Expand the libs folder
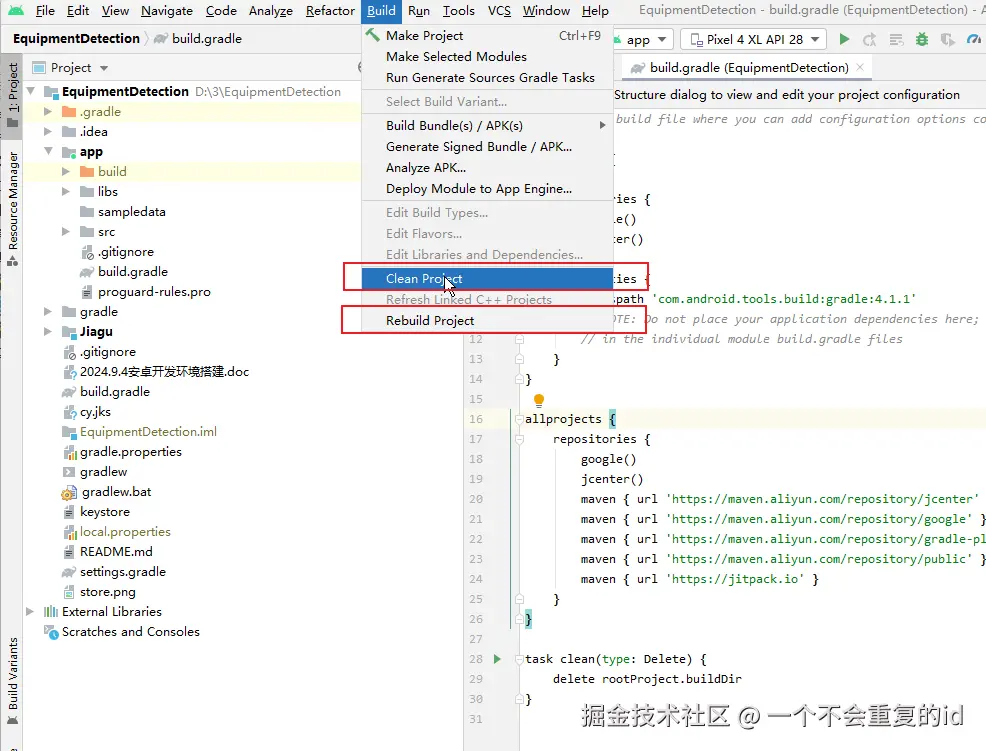986x751 pixels. click(x=65, y=191)
